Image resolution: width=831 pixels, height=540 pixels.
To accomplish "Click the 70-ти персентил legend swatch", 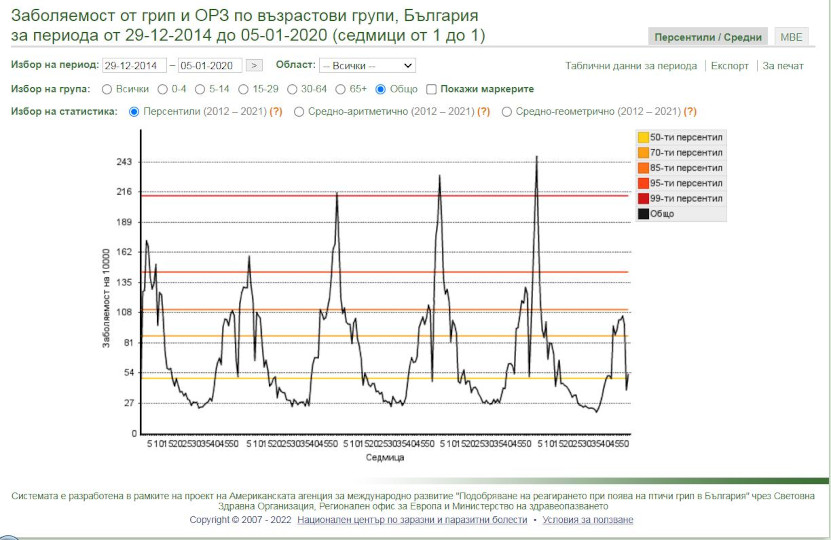I will (x=643, y=153).
